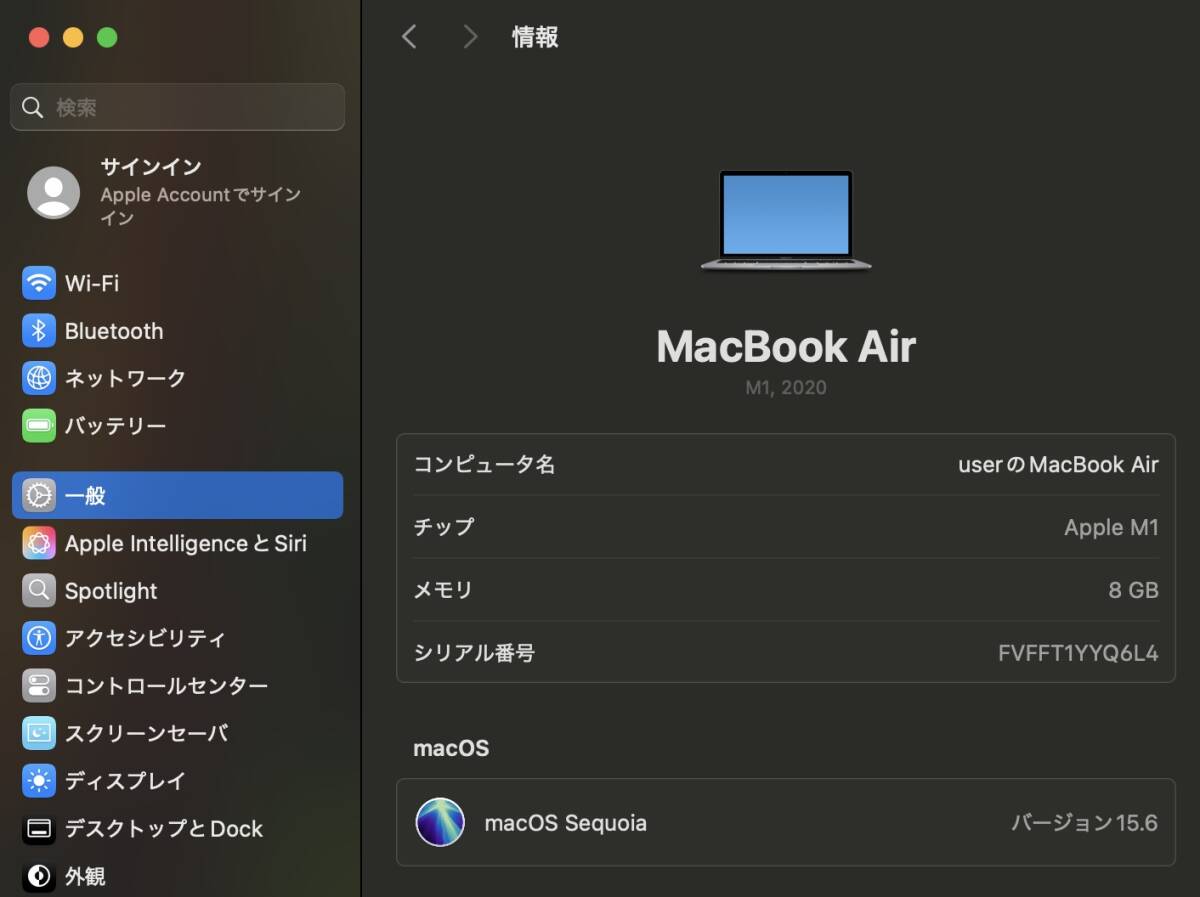Go back with the left chevron
Screen dimensions: 1200x897
coord(408,37)
